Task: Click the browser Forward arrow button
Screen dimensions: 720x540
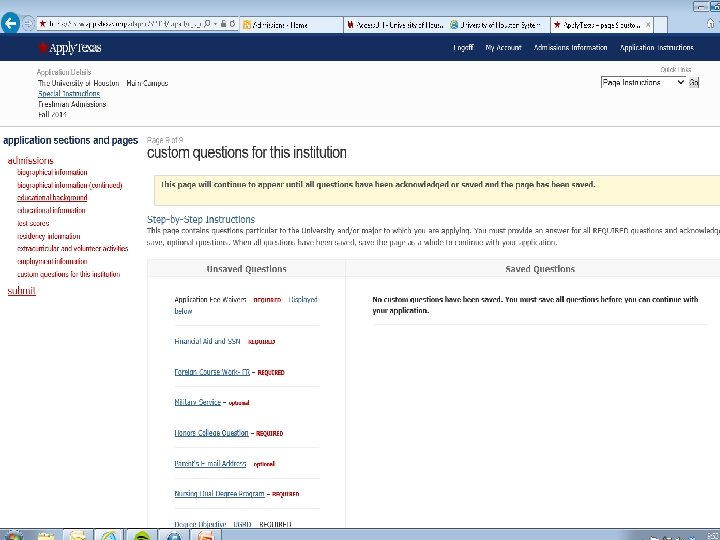Action: 28,23
